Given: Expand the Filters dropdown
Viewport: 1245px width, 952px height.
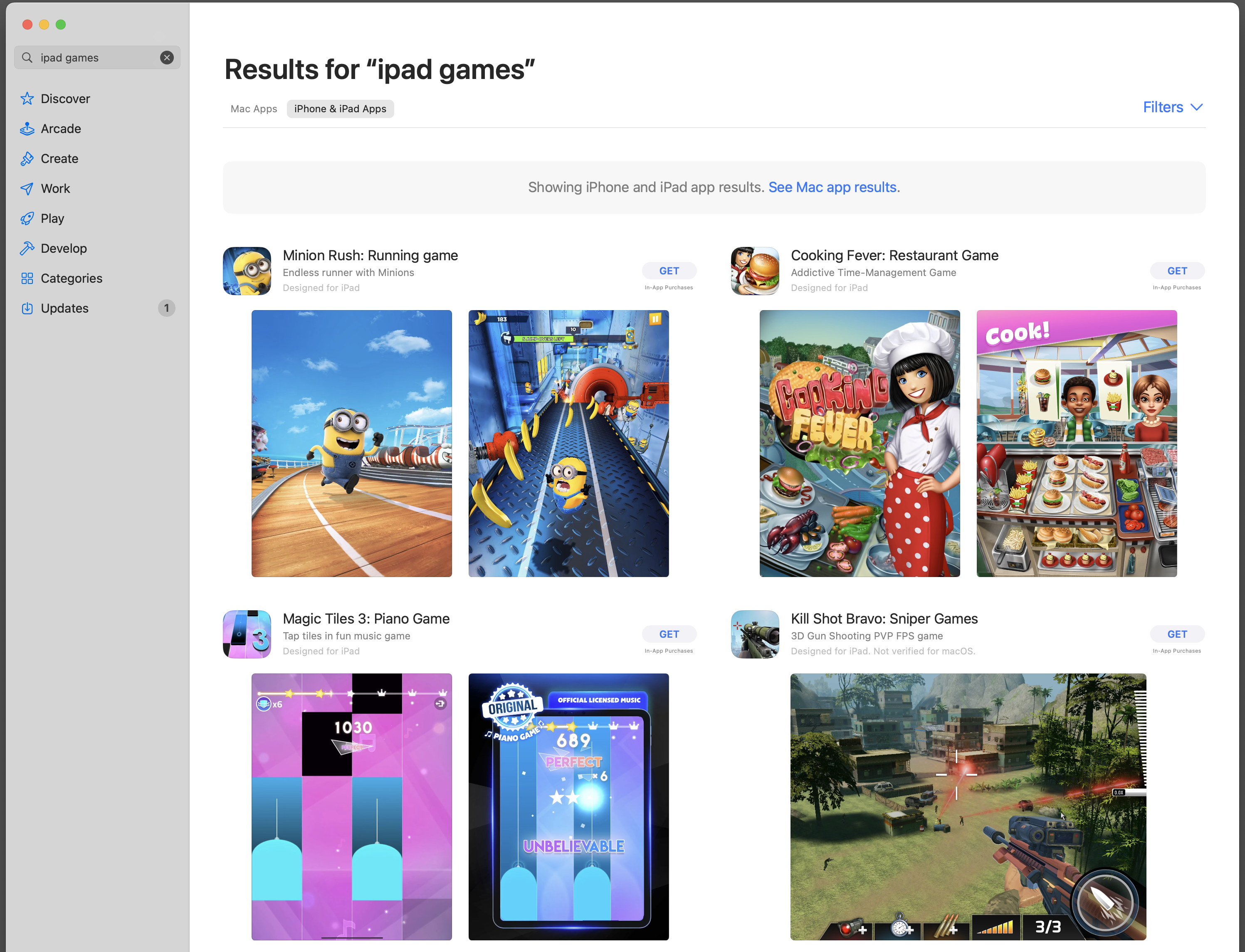Looking at the screenshot, I should (x=1173, y=107).
